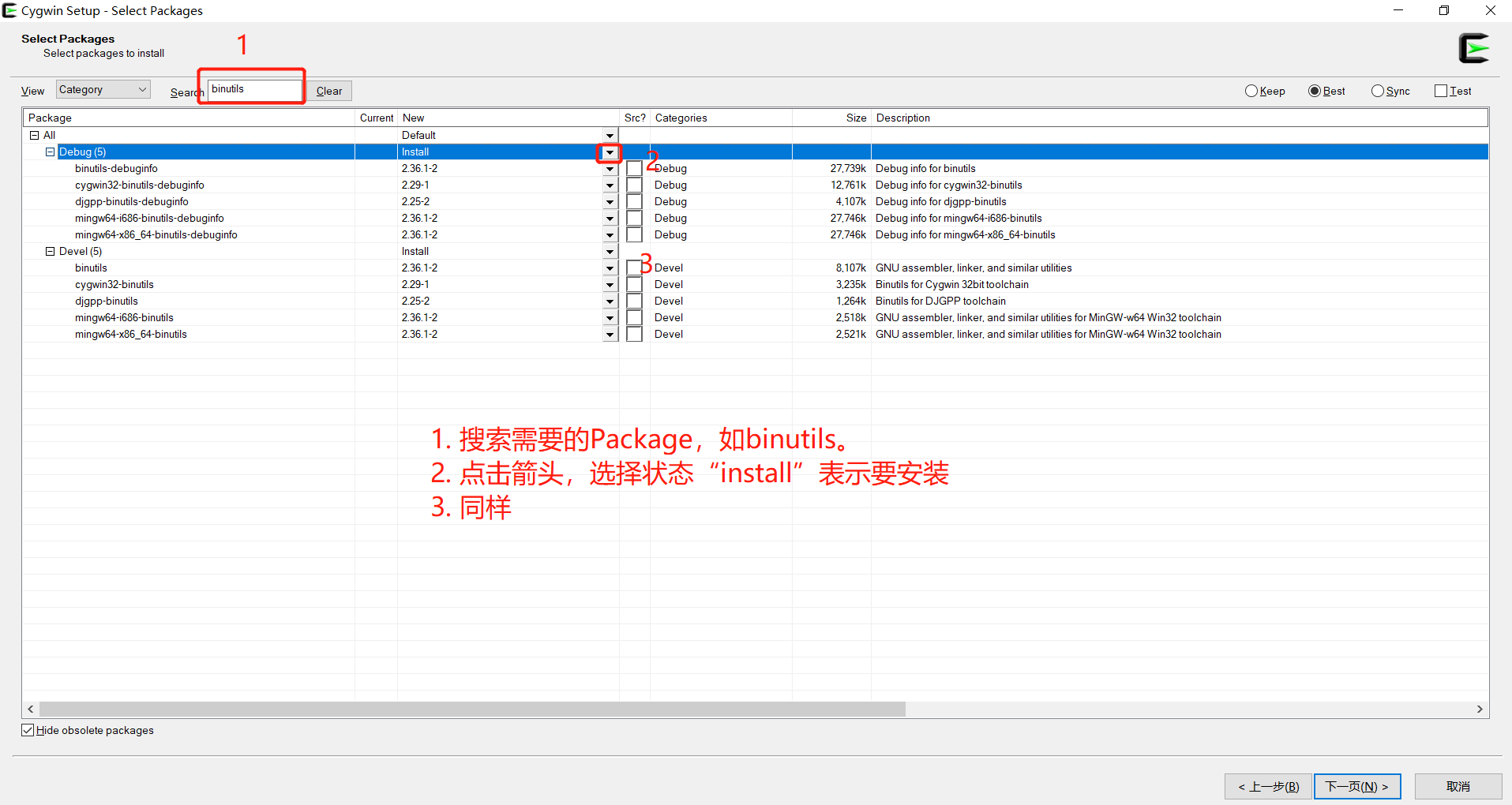Click the horizontal scrollbar right arrow
This screenshot has height=805, width=1512.
coord(1480,709)
